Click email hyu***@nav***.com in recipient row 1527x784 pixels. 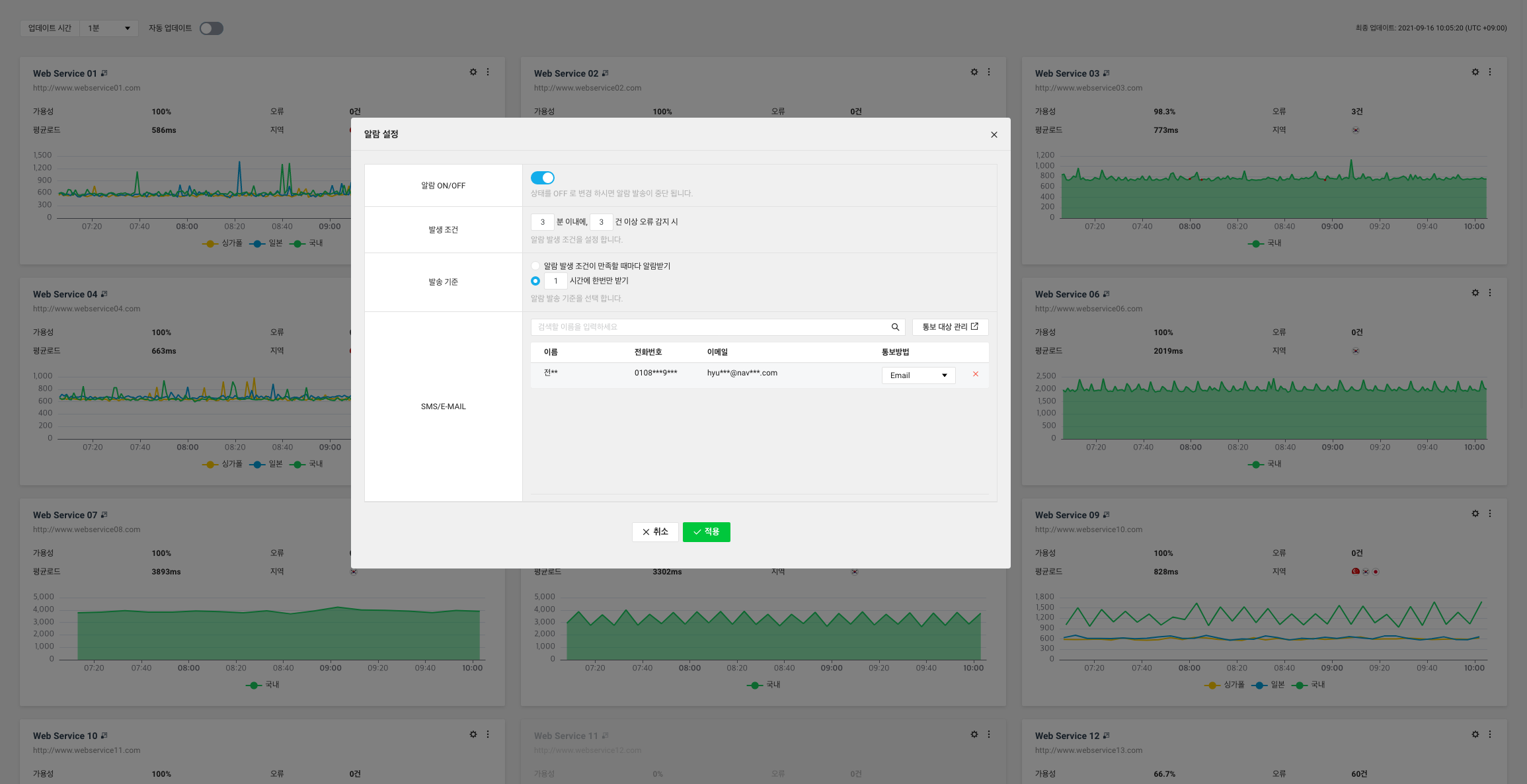[x=742, y=373]
